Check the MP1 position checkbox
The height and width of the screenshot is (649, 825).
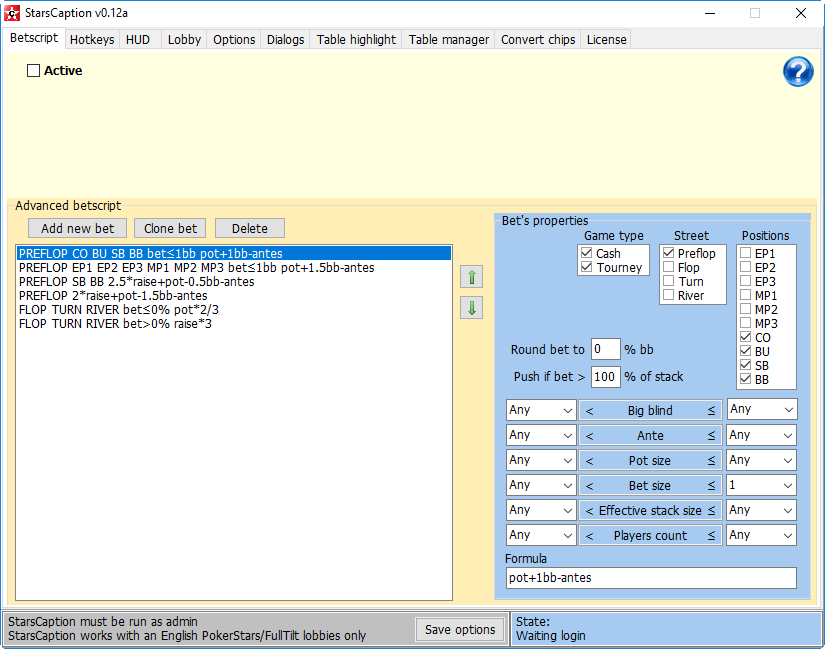tap(746, 295)
